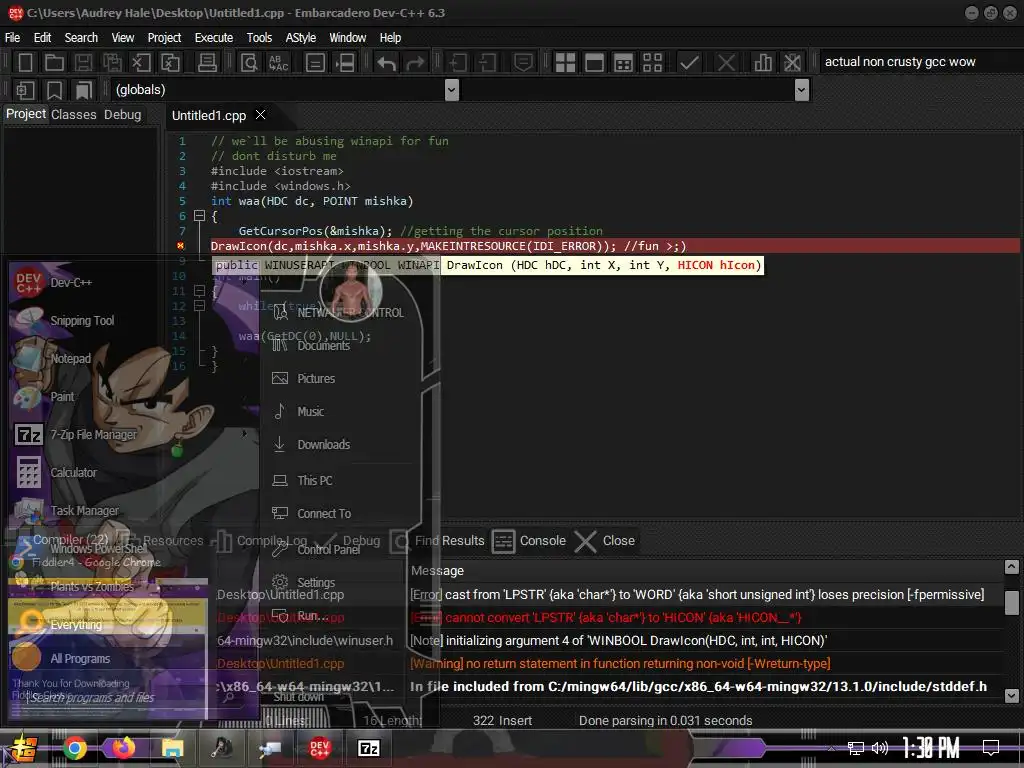1024x768 pixels.
Task: Click the Goto Bookmarks toolbar icon
Action: pyautogui.click(x=84, y=90)
